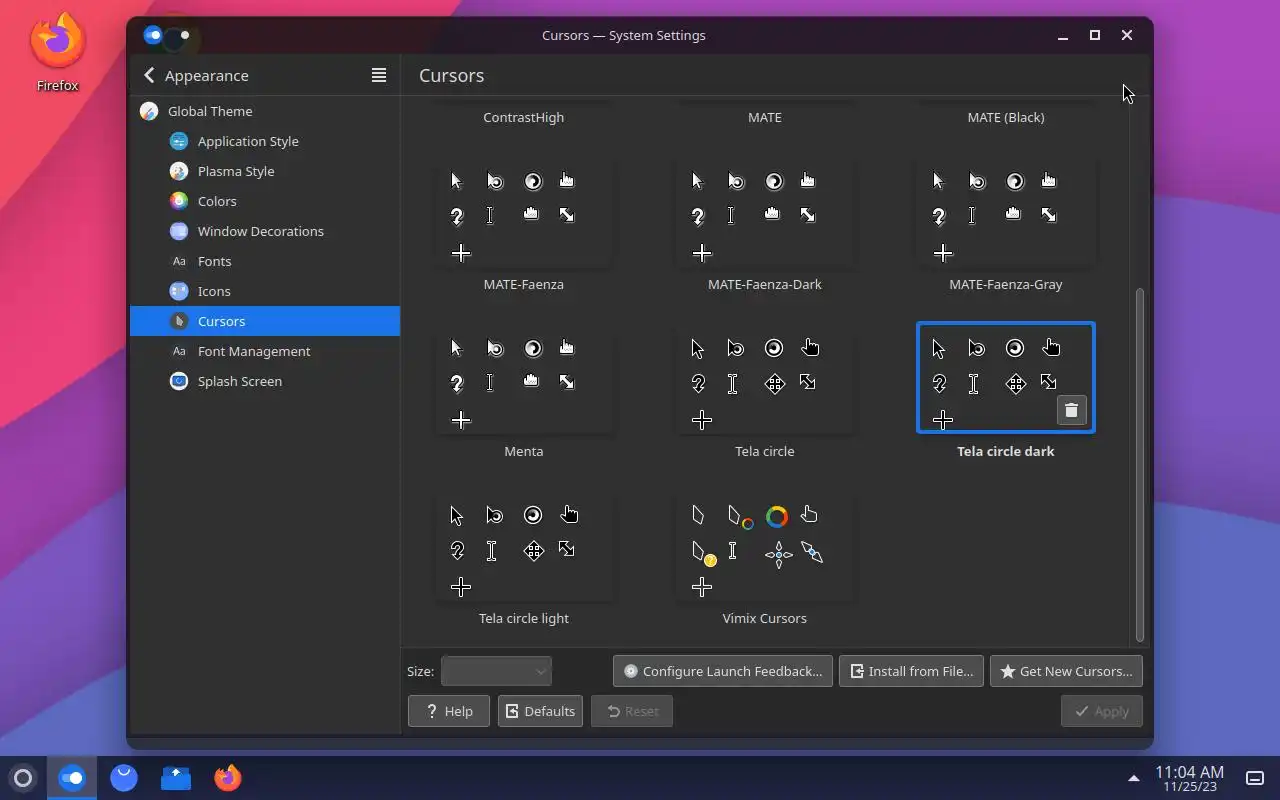Click the Icons sidebar icon

[x=179, y=291]
